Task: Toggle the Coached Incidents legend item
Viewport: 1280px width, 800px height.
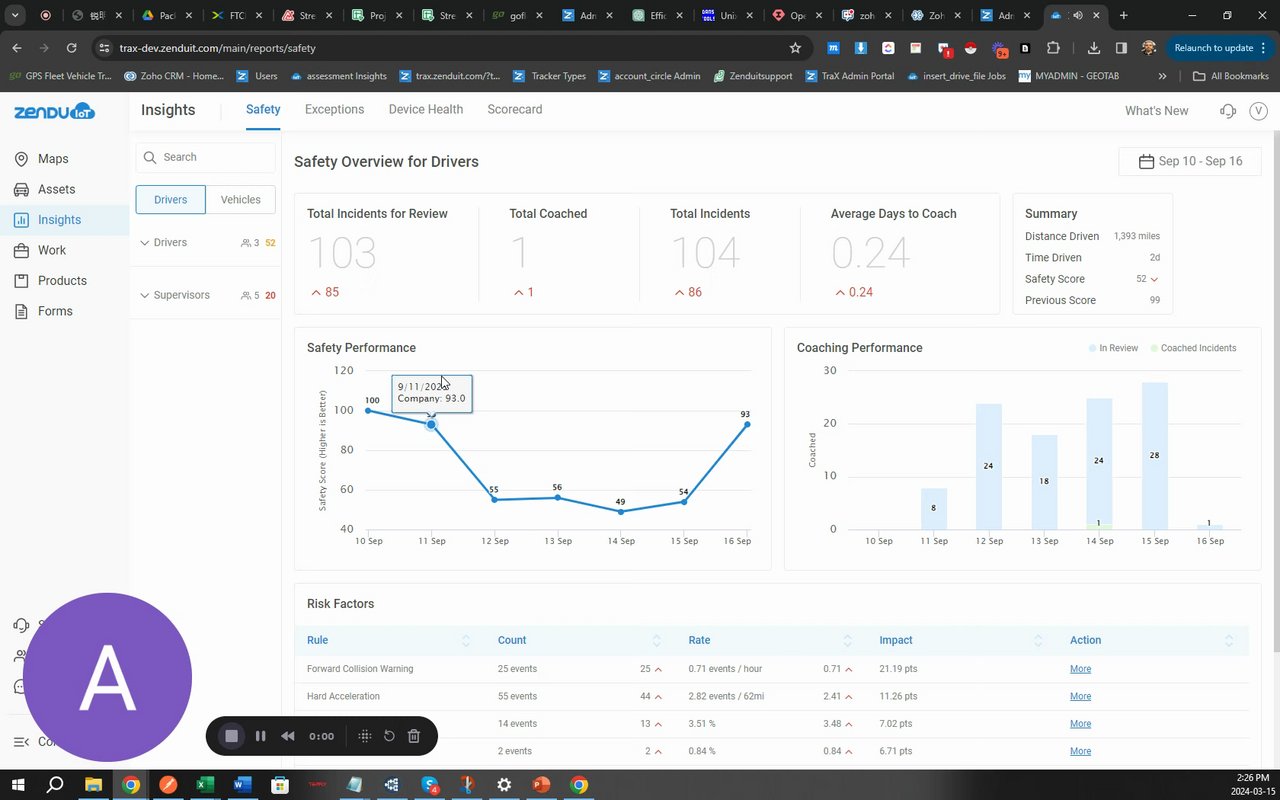Action: coord(1193,348)
